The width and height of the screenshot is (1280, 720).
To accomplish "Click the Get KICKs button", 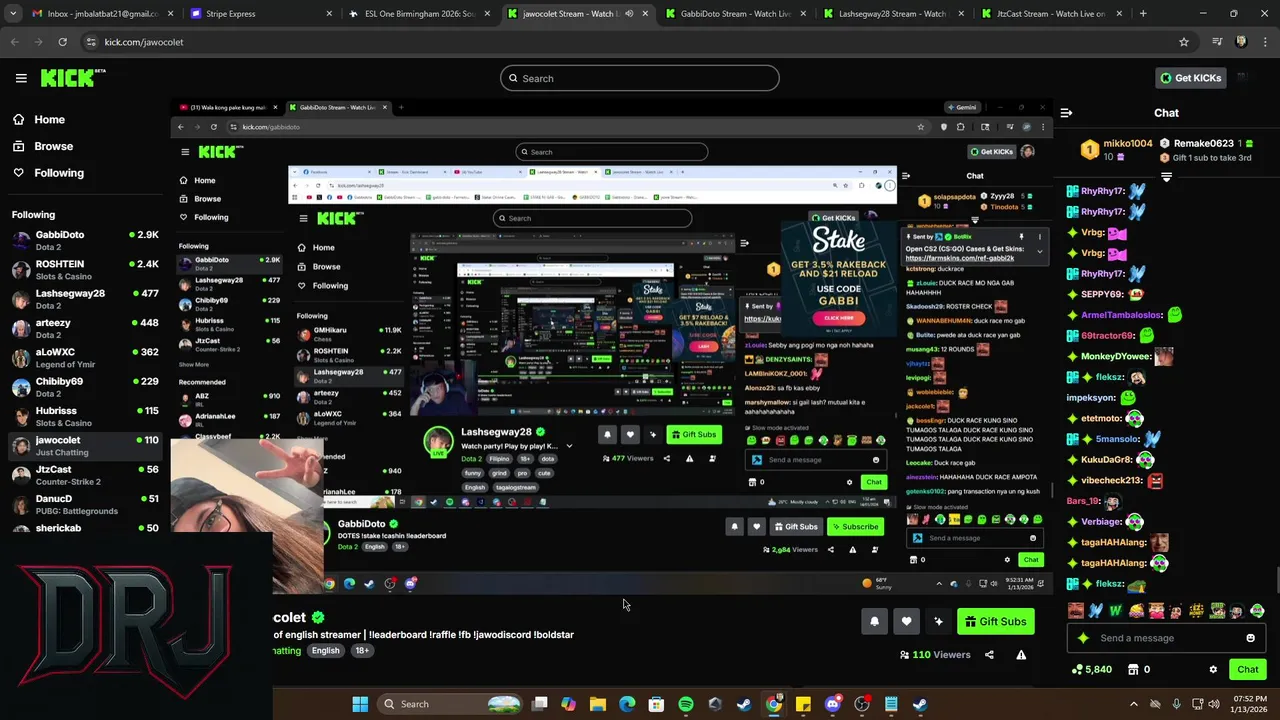I will tap(1190, 78).
